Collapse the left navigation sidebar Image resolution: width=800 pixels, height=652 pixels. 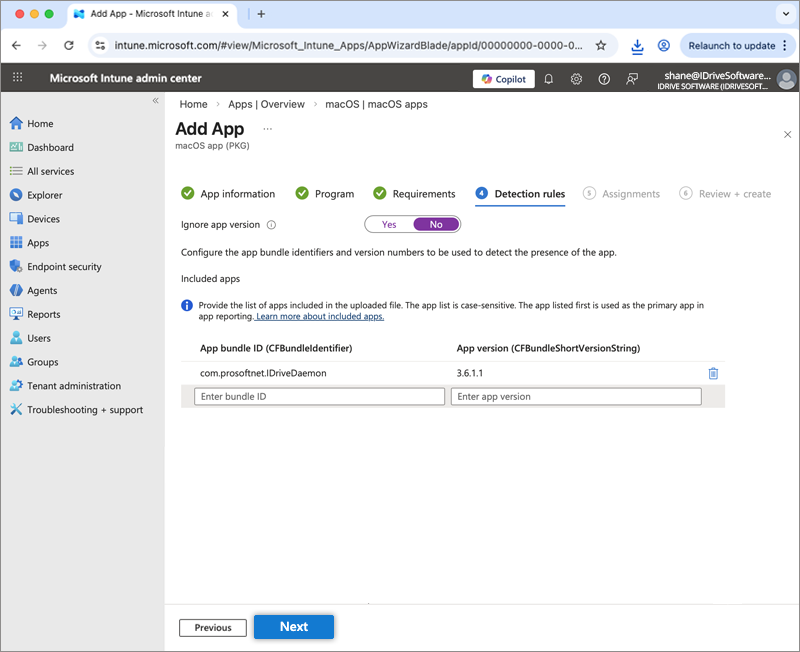pyautogui.click(x=155, y=101)
